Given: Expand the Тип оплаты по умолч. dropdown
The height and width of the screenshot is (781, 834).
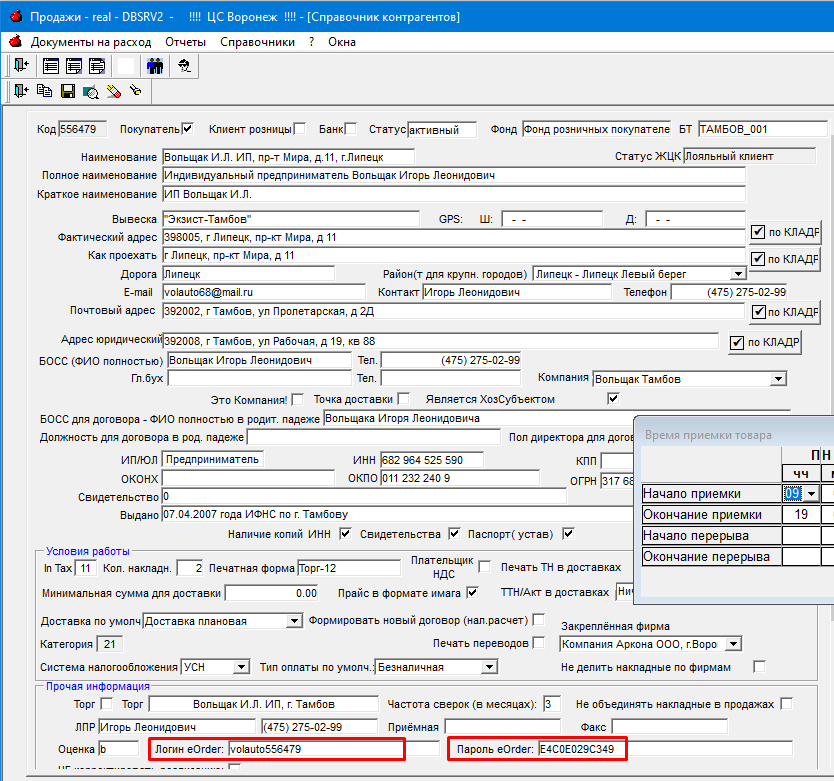Looking at the screenshot, I should [x=489, y=667].
